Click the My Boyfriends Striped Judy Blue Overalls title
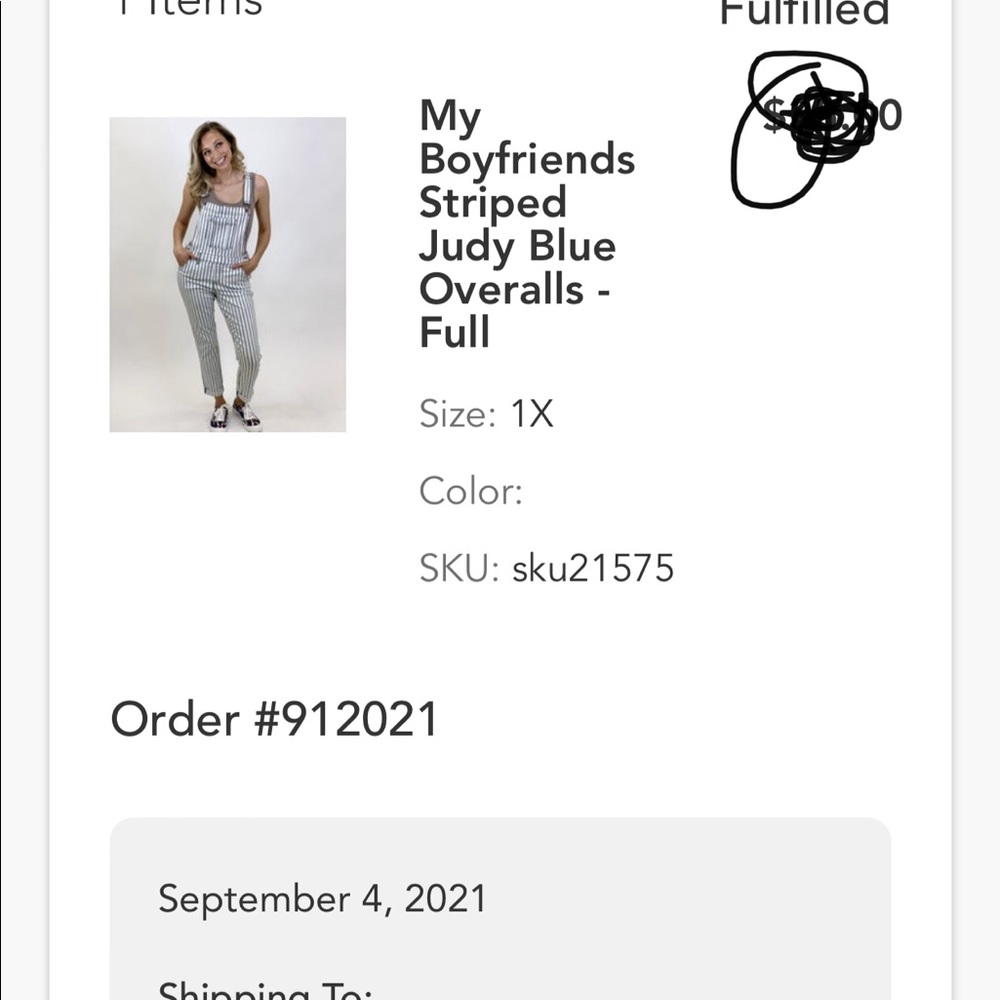The width and height of the screenshot is (1000, 1000). pyautogui.click(x=526, y=224)
